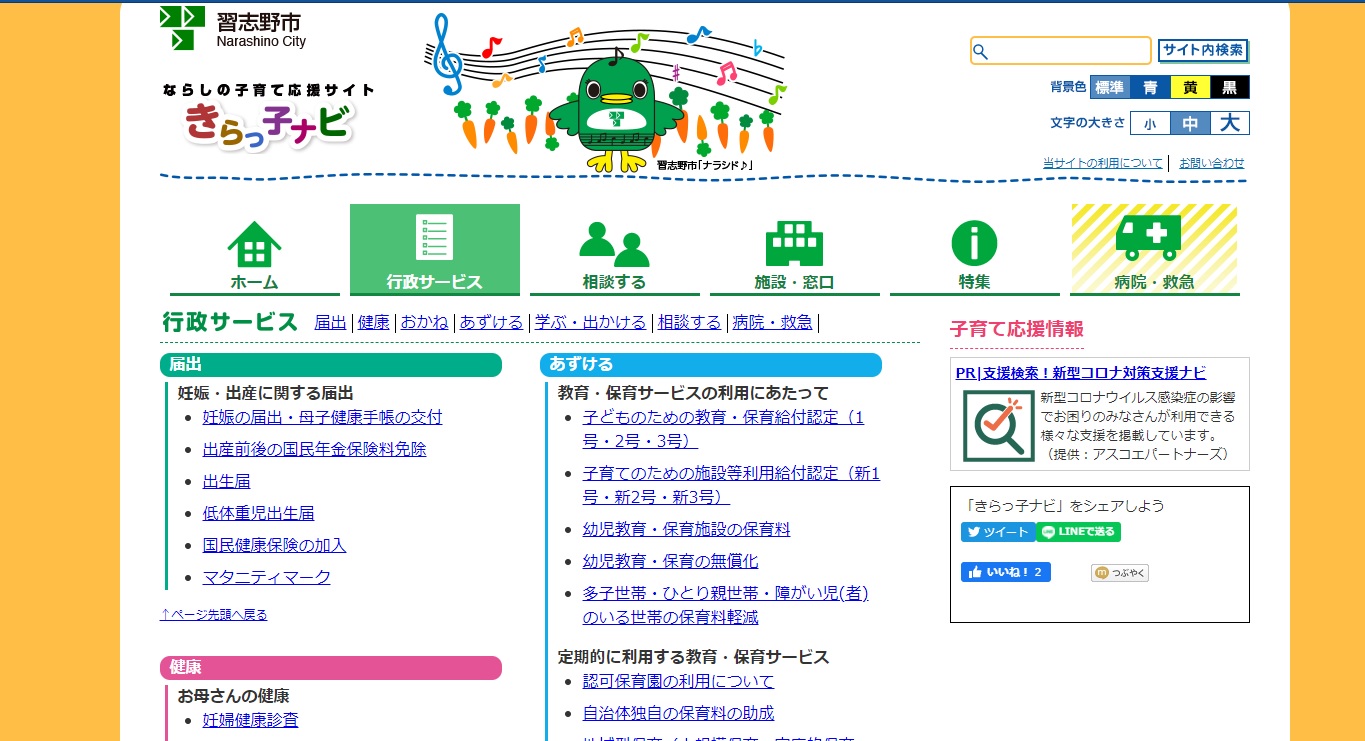
Task: Jump to 健康 section anchor
Action: 373,322
